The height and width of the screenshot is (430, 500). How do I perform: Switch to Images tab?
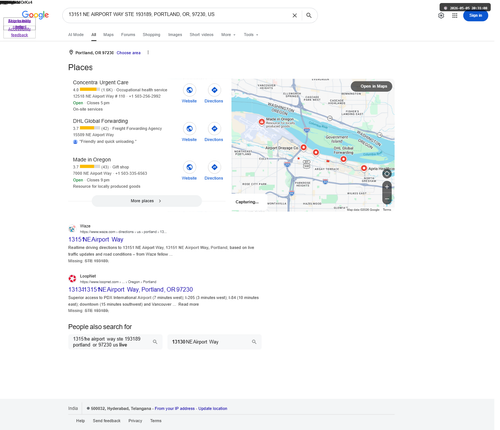[175, 35]
